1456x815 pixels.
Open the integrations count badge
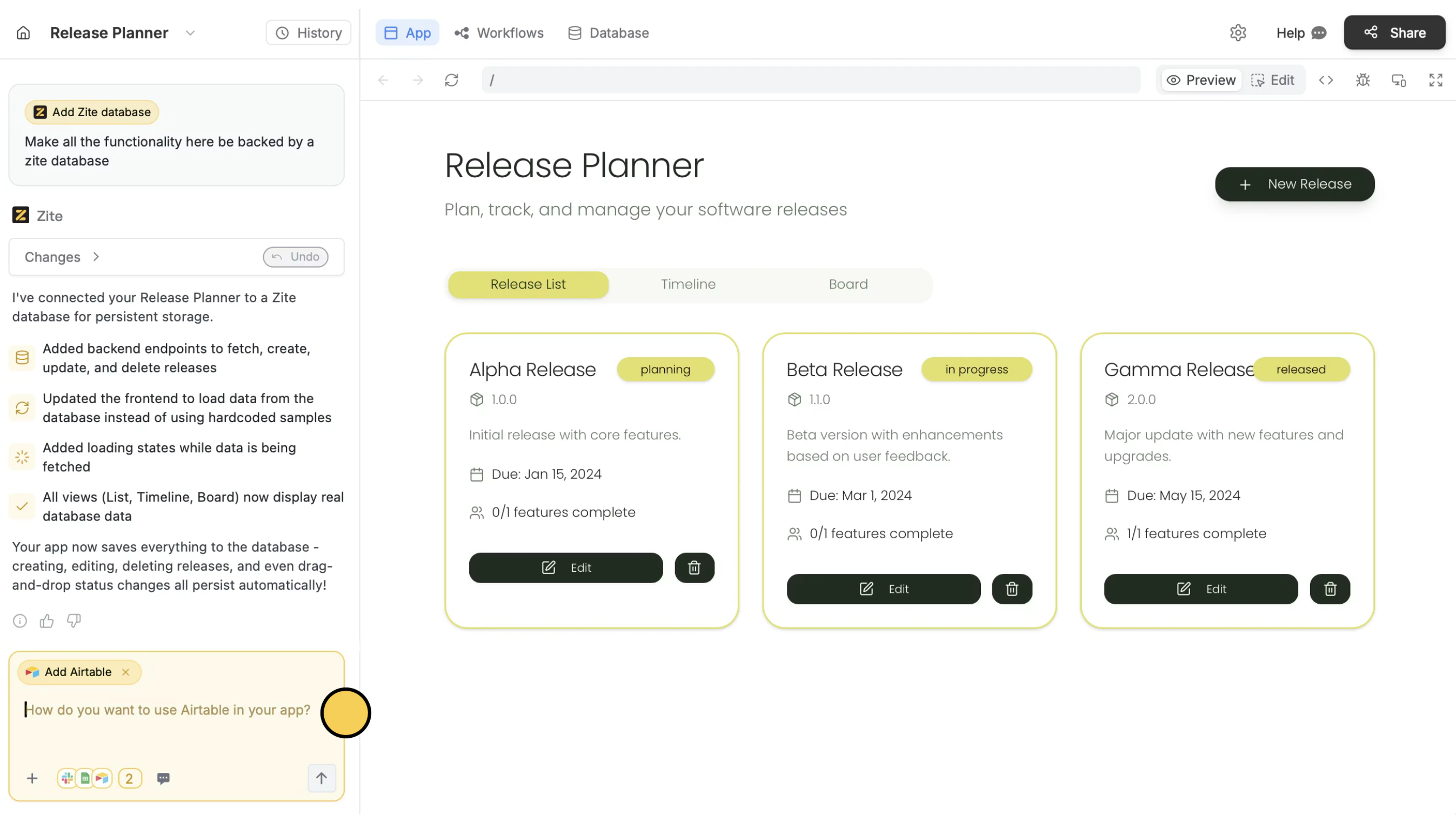129,779
